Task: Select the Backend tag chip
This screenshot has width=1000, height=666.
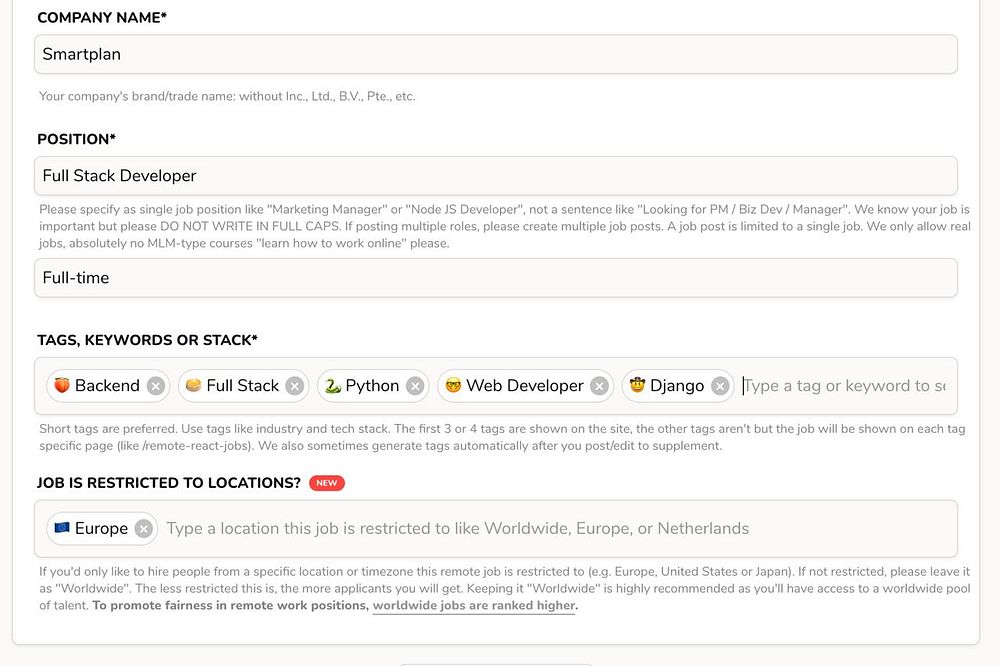Action: point(108,386)
